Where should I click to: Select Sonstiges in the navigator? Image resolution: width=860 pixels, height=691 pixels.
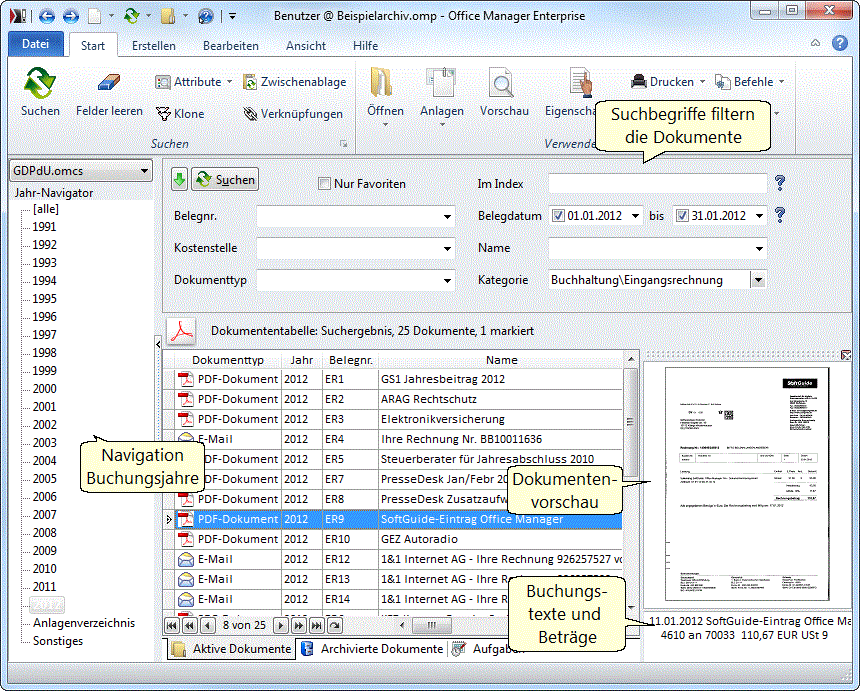[58, 641]
